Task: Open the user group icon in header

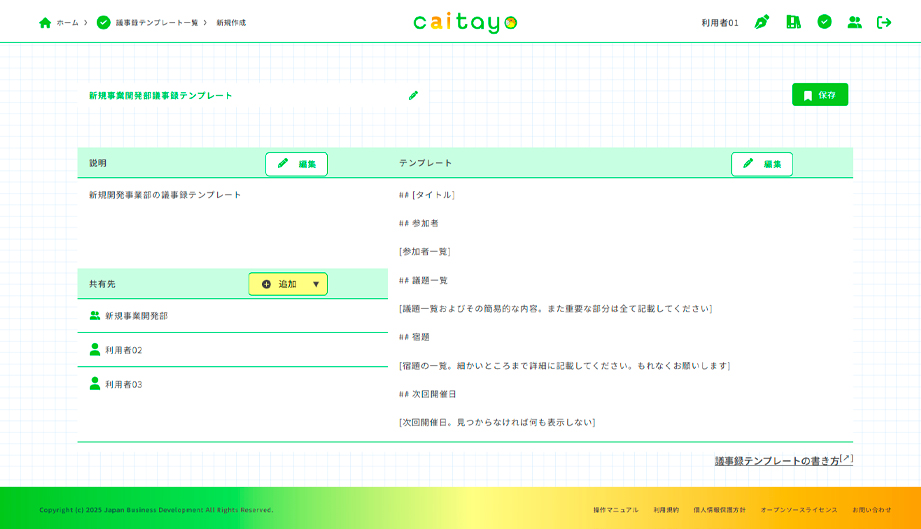Action: tap(855, 22)
